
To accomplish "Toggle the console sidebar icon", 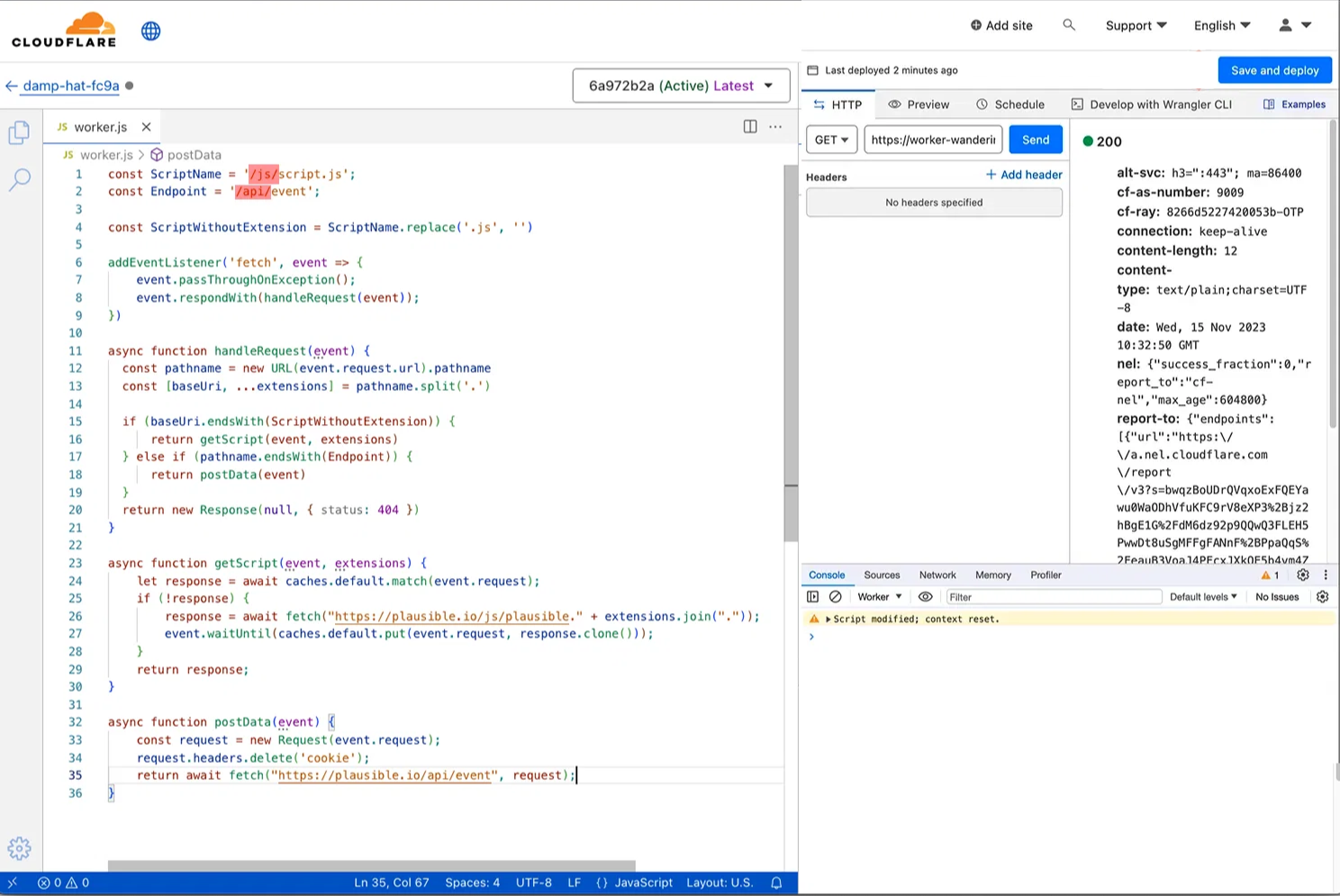I will [812, 597].
